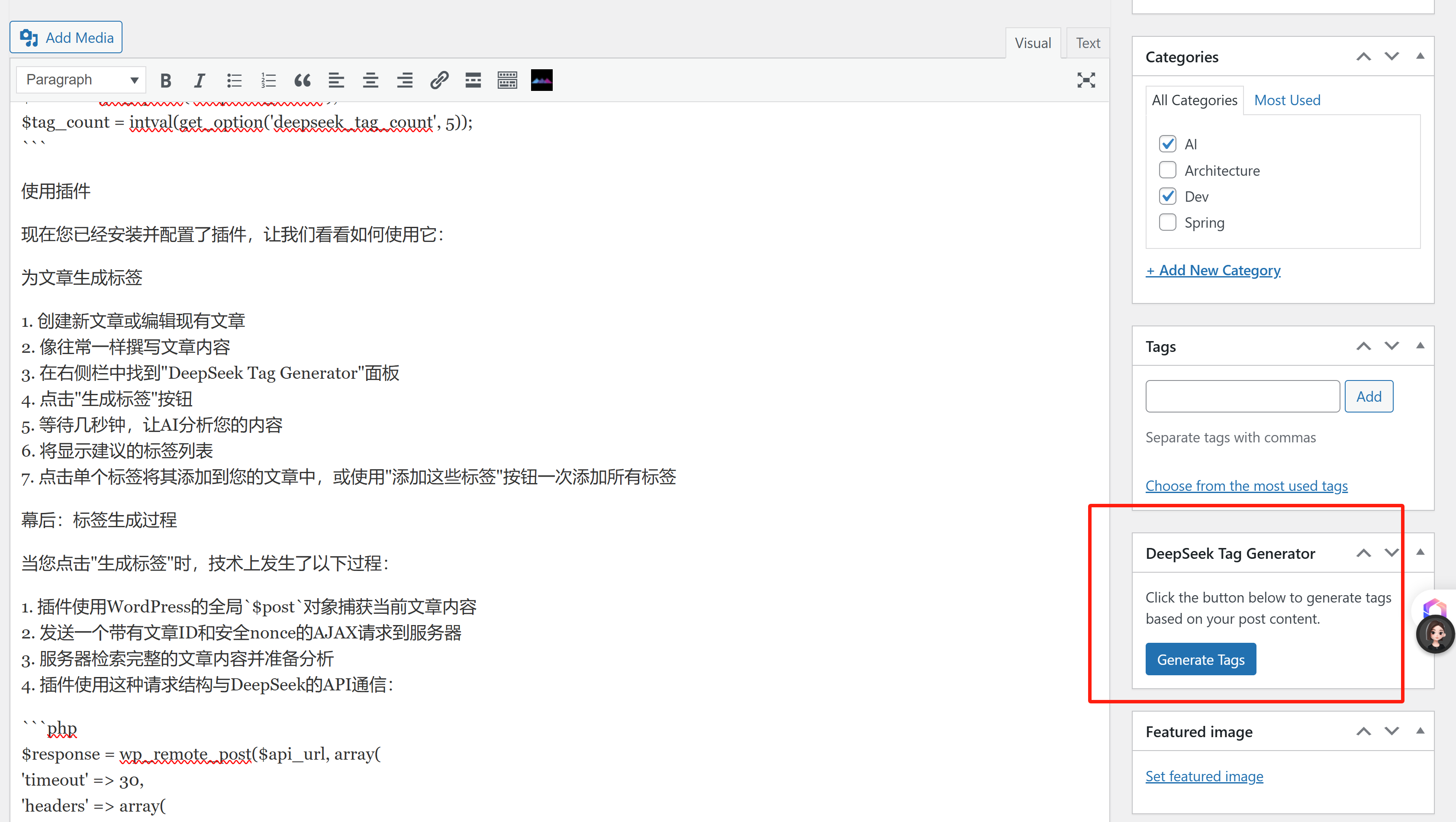Click the Add tag button
Screen dimensions: 1456x822
tap(1369, 396)
